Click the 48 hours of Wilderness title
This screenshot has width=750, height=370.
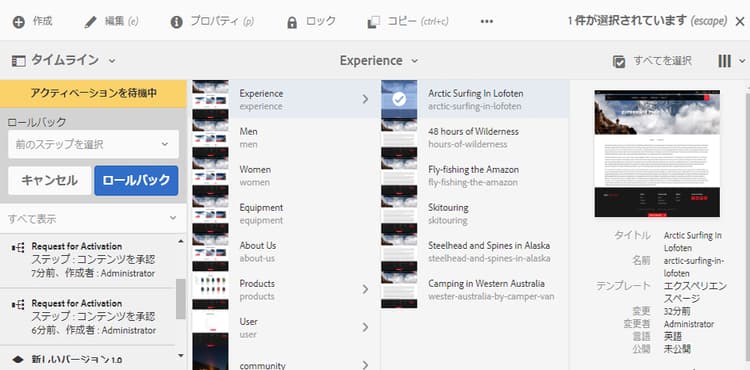click(x=473, y=131)
